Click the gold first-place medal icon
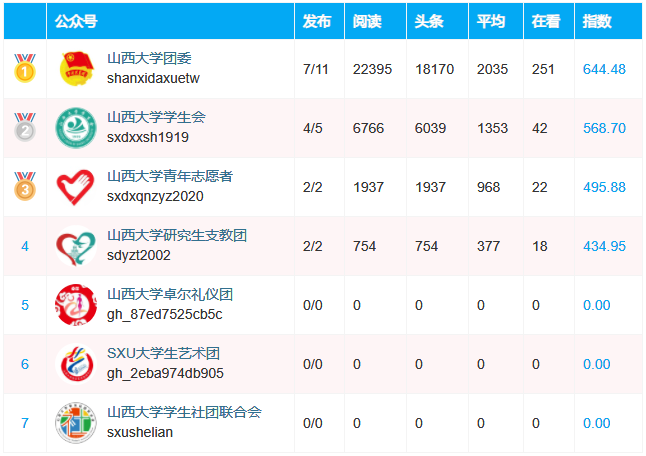 25,68
